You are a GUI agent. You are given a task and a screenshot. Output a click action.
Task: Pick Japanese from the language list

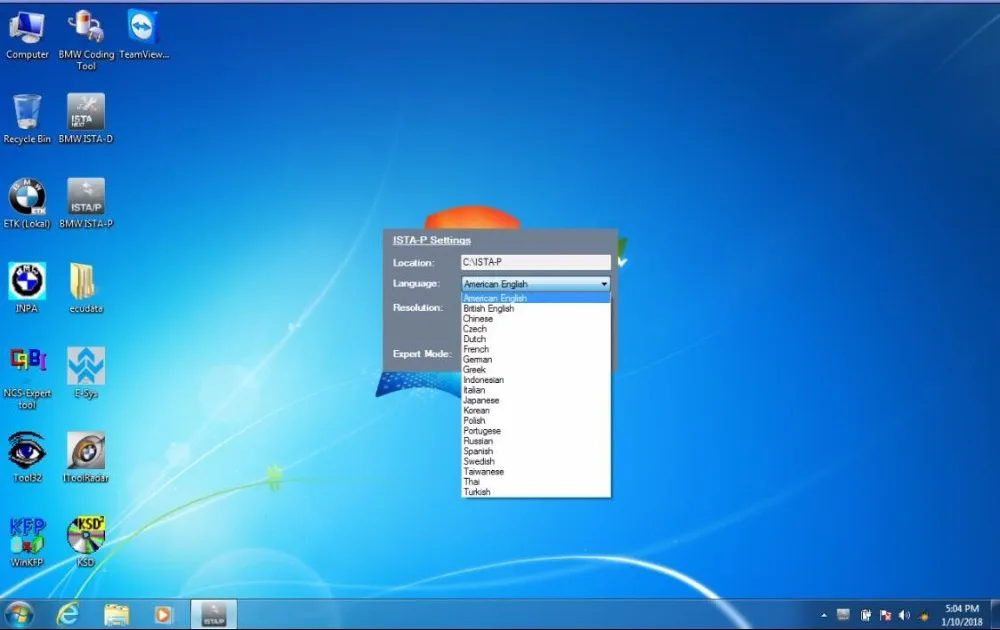click(x=536, y=400)
